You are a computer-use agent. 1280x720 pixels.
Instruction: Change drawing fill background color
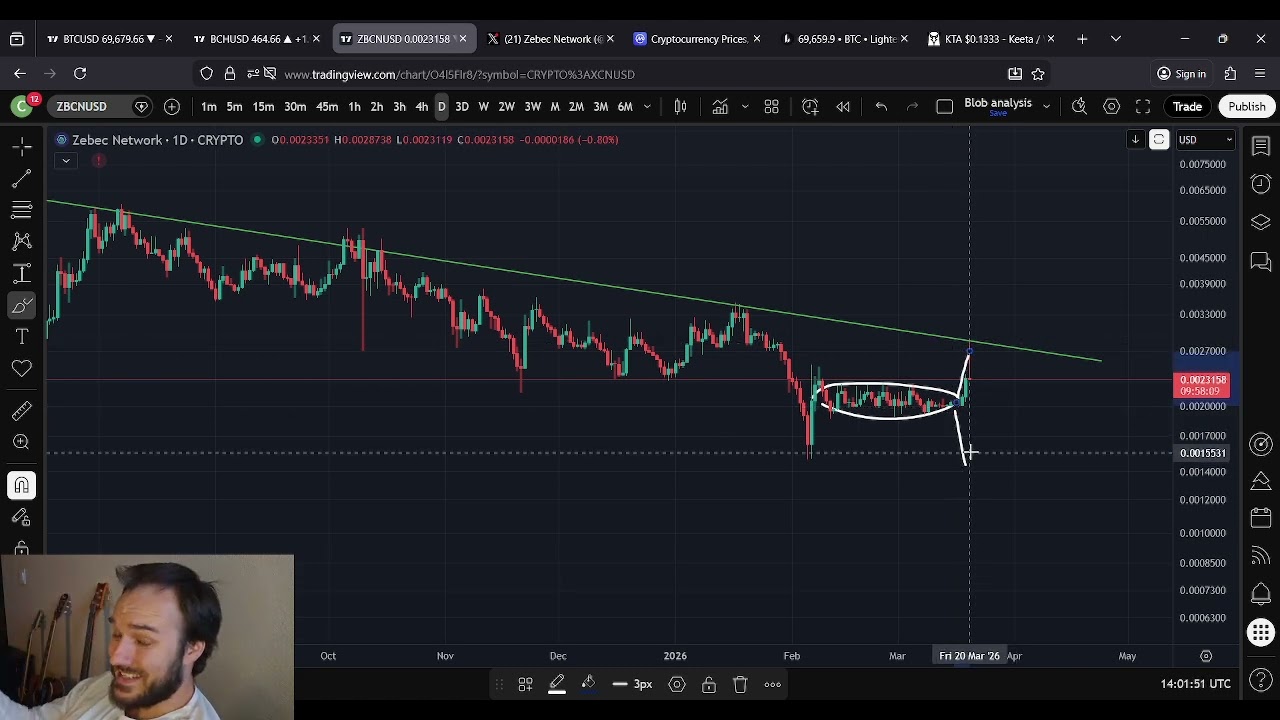pos(589,684)
